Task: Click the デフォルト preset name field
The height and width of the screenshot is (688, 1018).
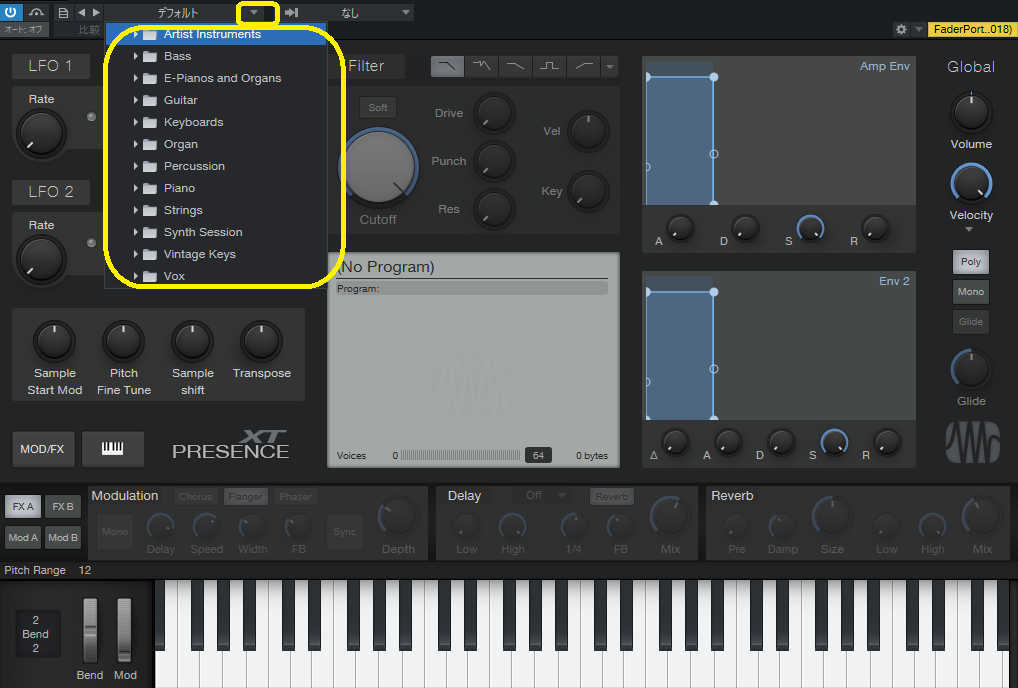Action: point(177,12)
